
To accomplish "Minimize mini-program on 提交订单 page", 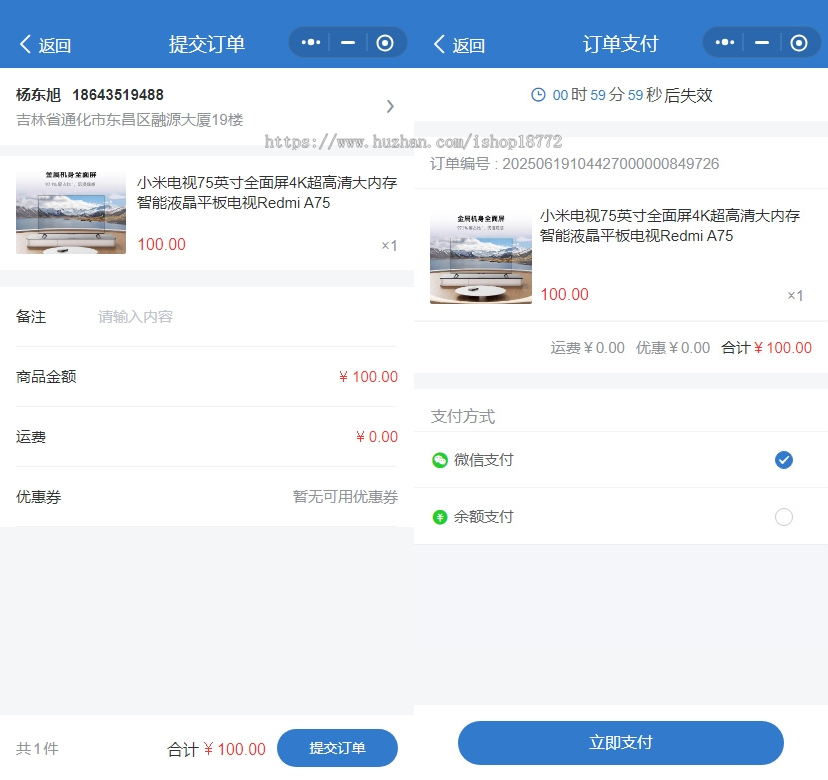I will [x=348, y=42].
